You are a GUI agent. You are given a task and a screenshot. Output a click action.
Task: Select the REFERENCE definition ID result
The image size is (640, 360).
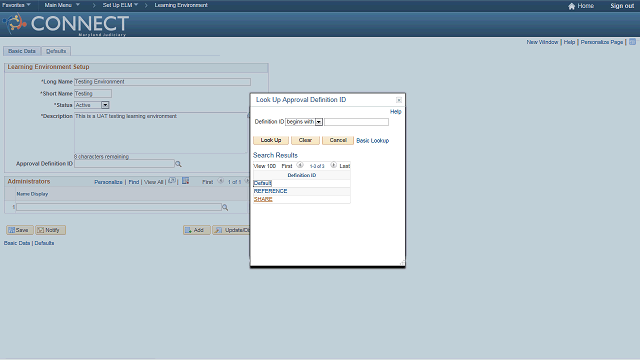pos(270,191)
